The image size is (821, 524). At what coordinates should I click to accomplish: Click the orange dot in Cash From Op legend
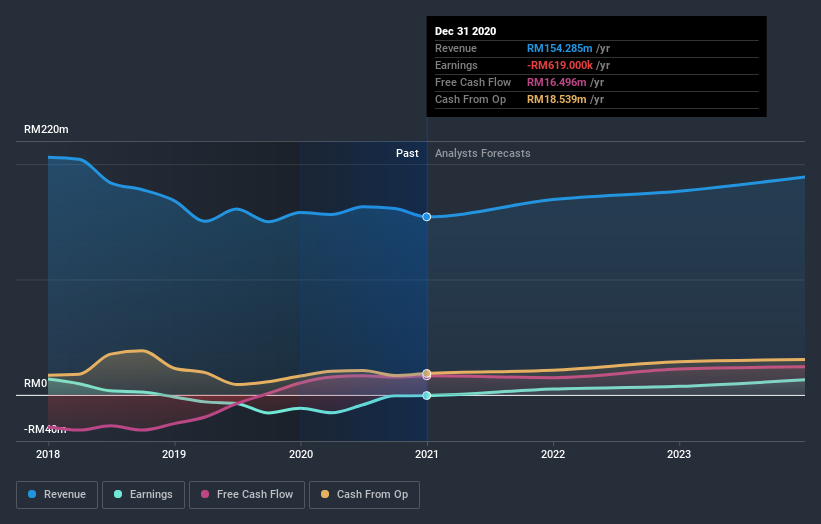325,494
